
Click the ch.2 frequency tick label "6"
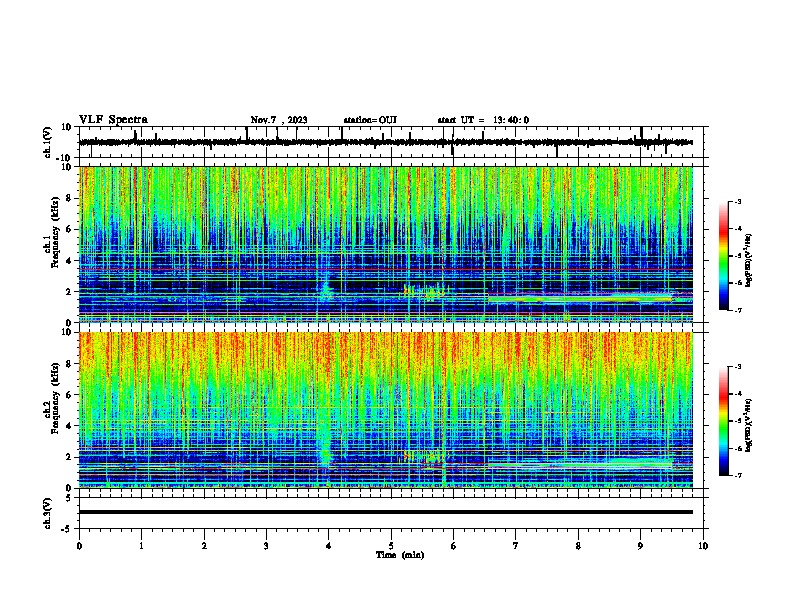[69, 395]
